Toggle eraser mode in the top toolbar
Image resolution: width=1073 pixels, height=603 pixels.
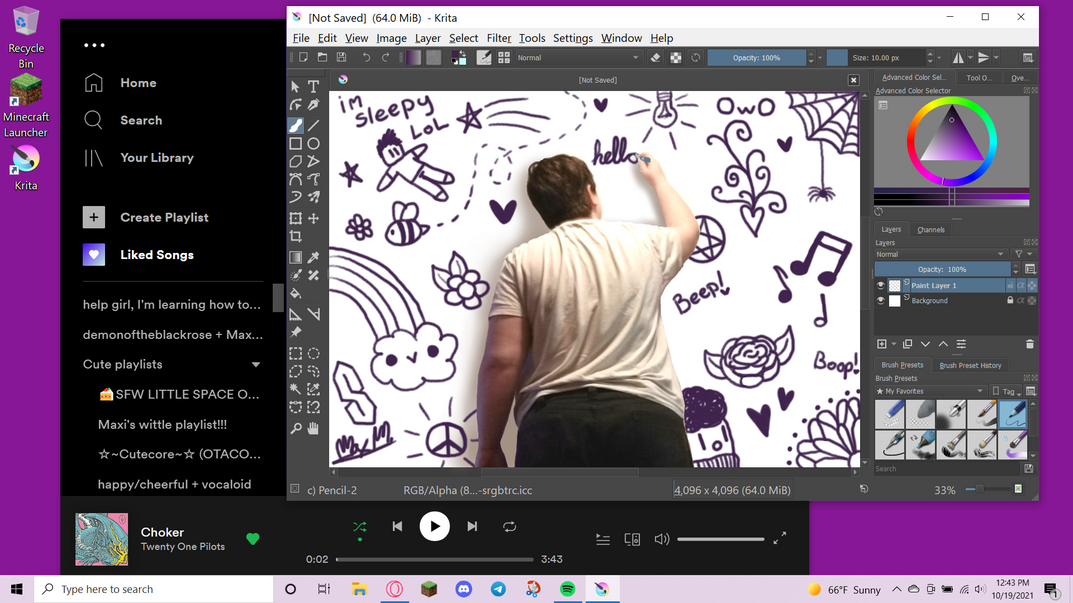click(x=655, y=58)
